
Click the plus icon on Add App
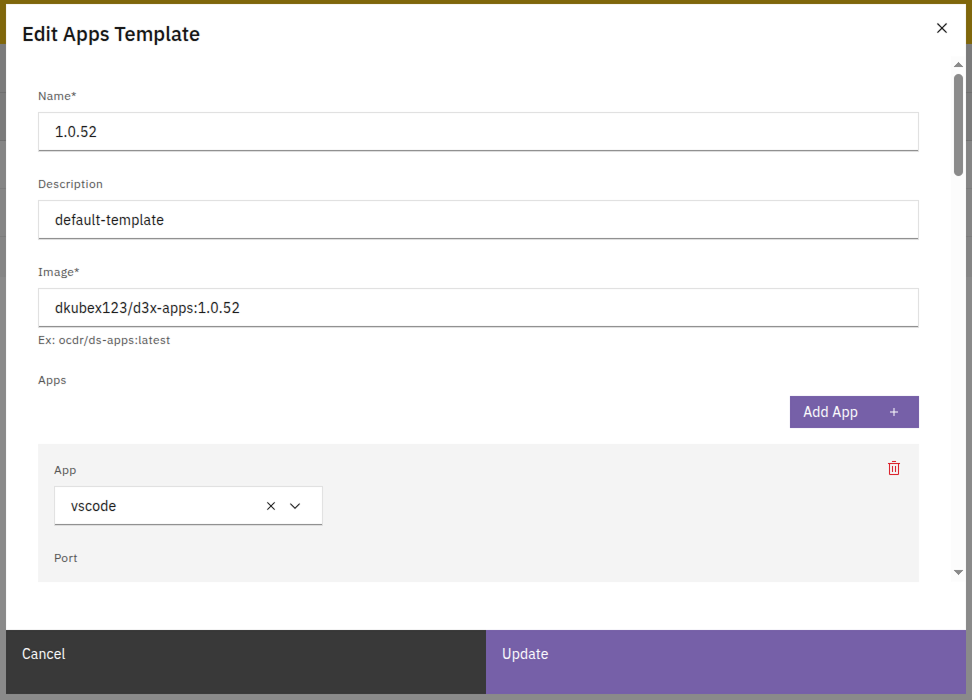[893, 412]
